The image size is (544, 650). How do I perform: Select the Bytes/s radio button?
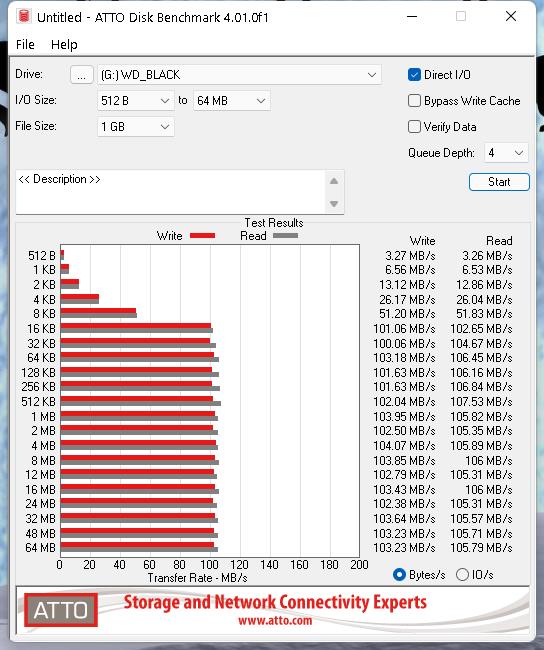[399, 575]
